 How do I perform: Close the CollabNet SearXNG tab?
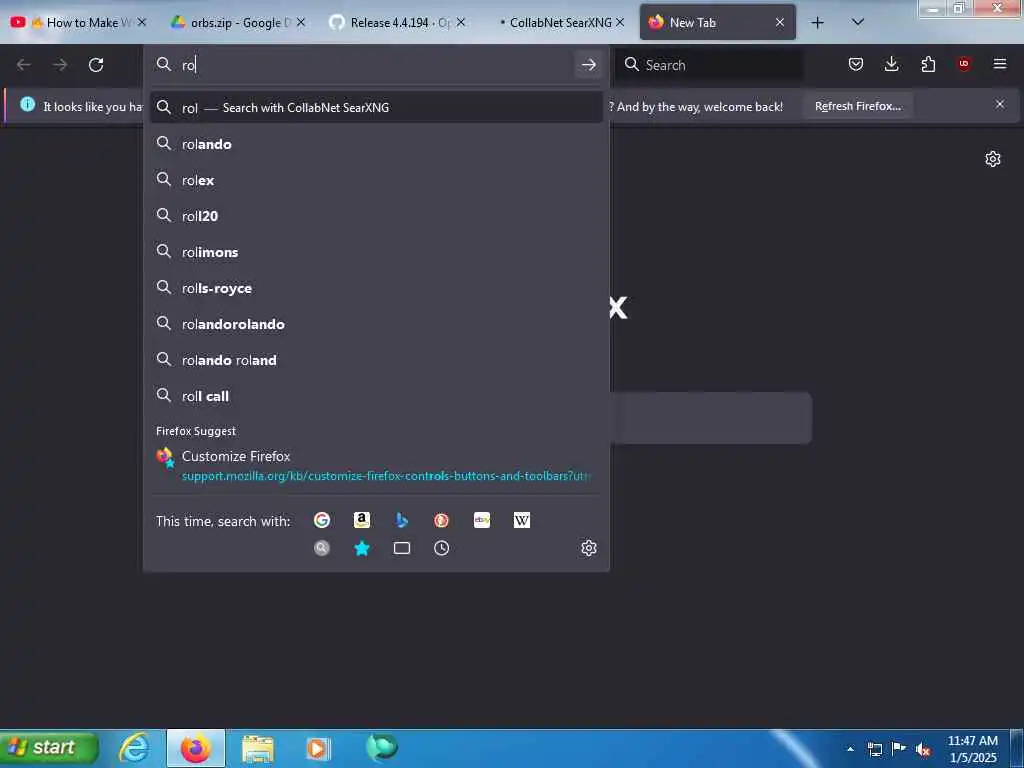coord(620,22)
